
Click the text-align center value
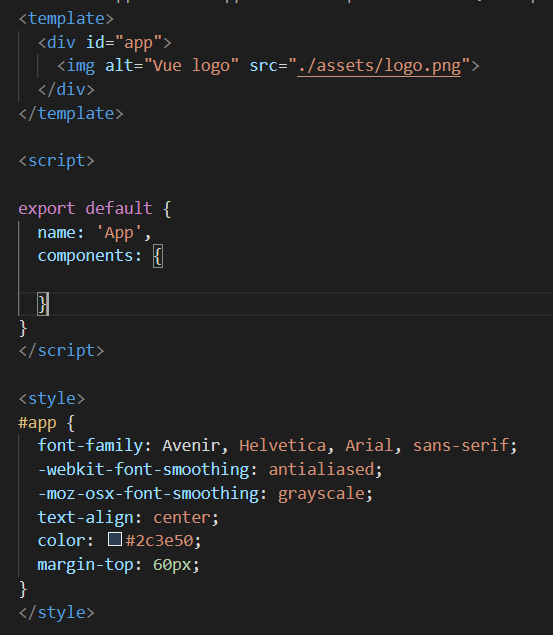point(182,517)
